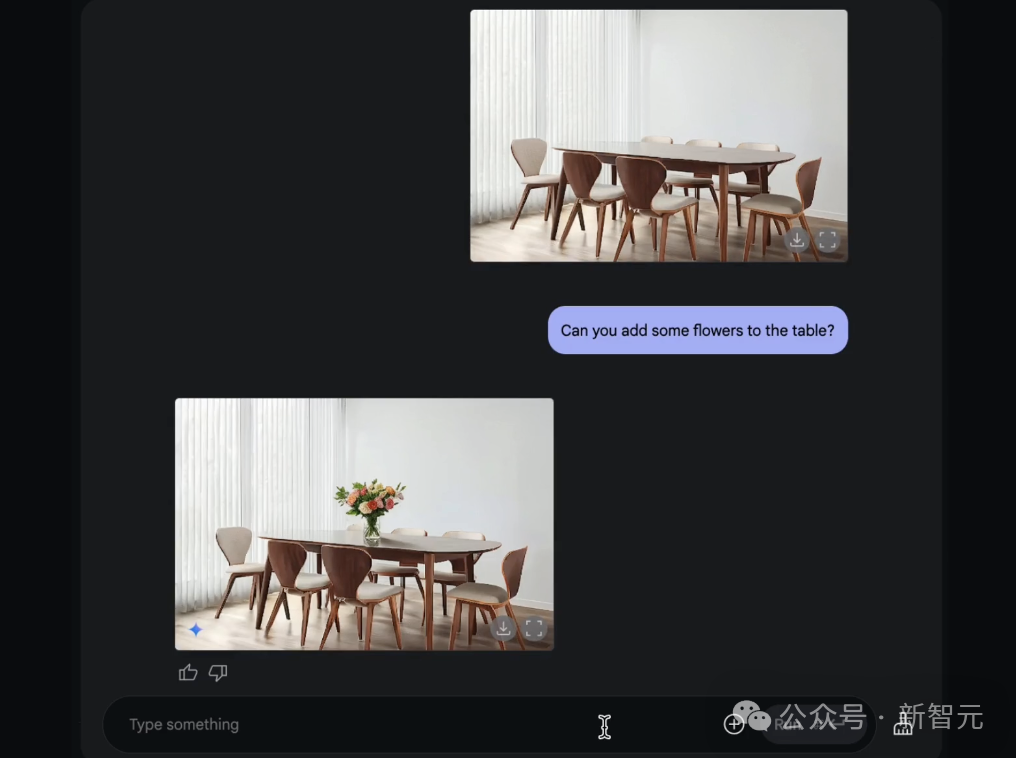
Task: Download the original dining table image
Action: pyautogui.click(x=796, y=240)
